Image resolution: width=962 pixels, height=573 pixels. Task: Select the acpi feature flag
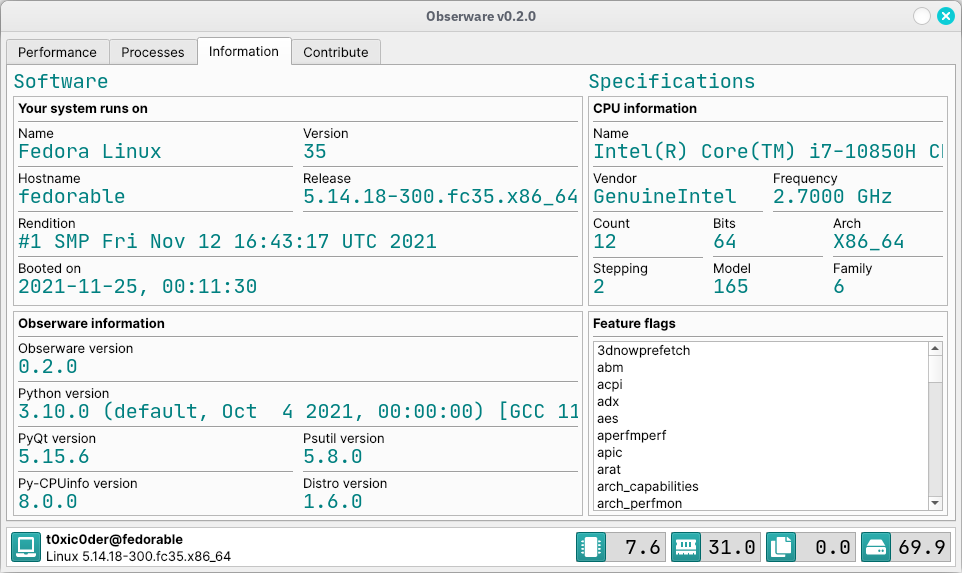761,385
